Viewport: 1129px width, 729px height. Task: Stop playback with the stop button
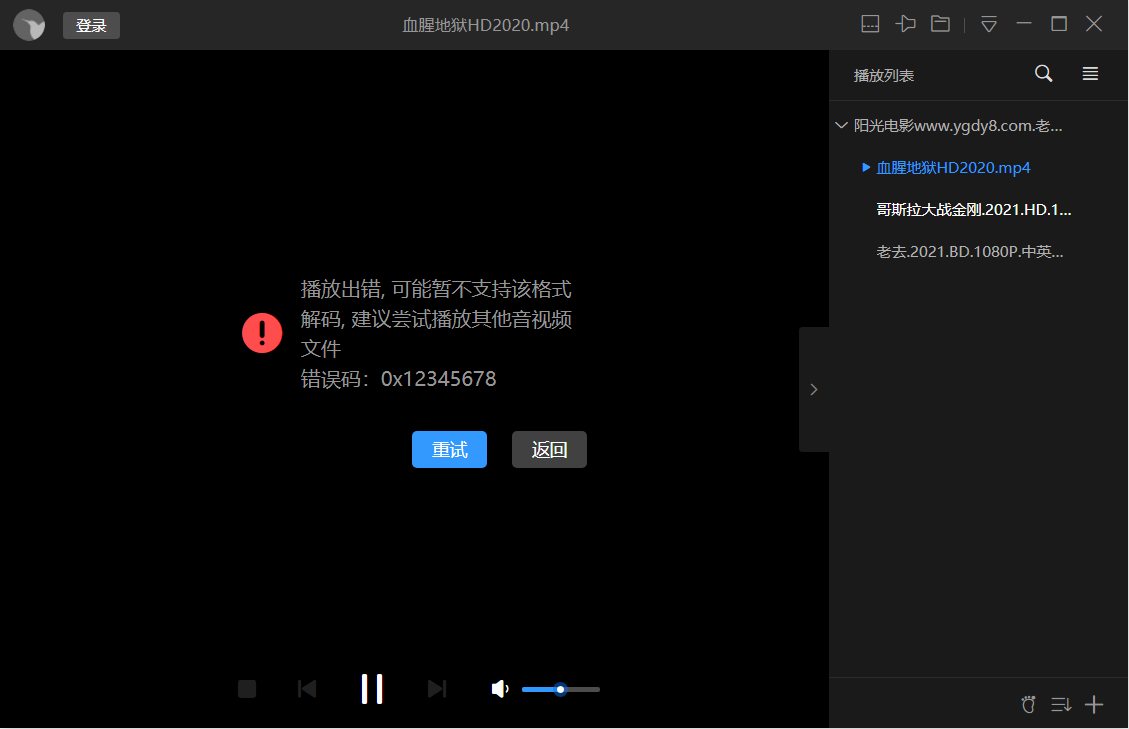click(x=246, y=689)
